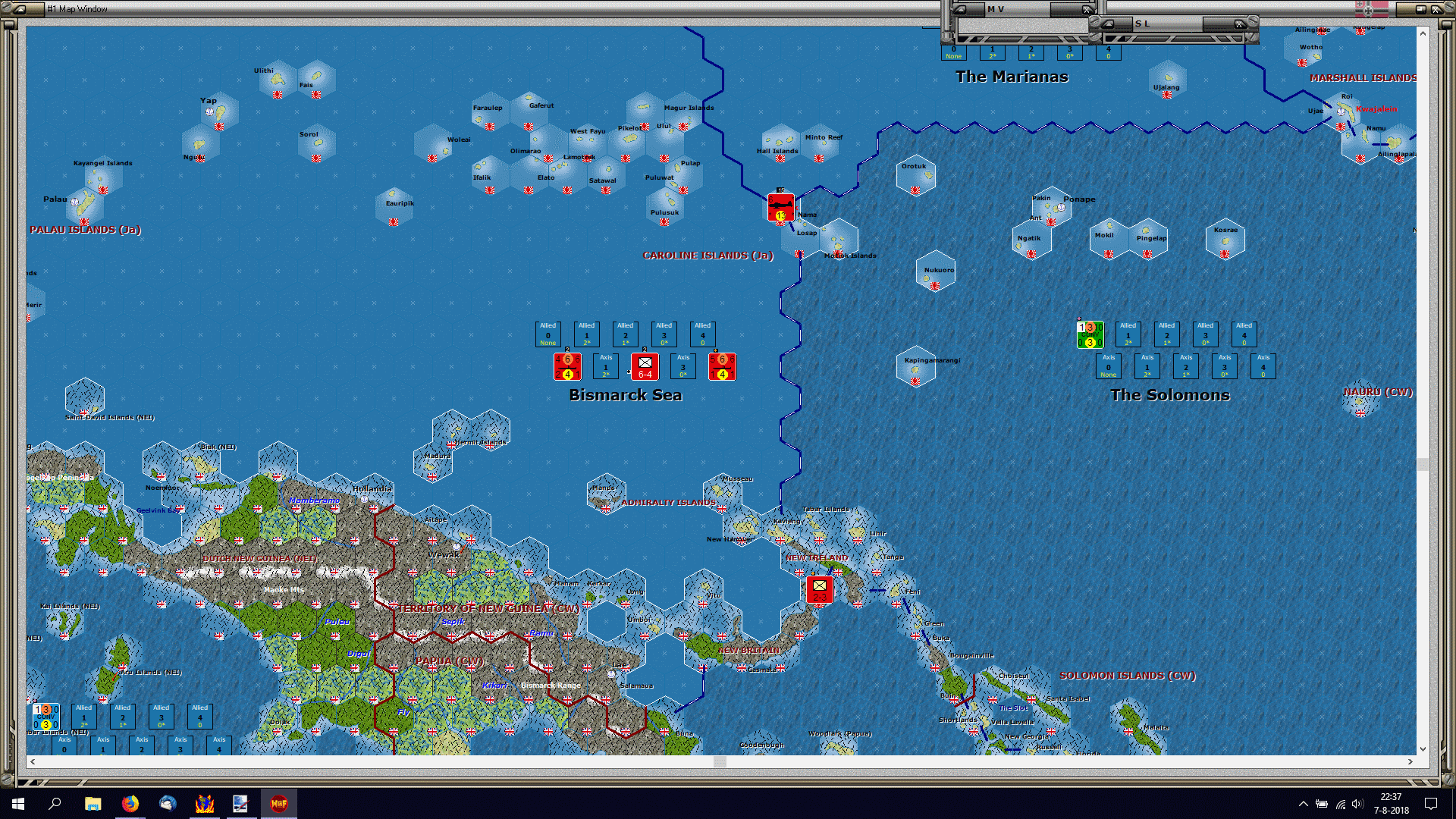
Task: Open the Windows Start menu
Action: pyautogui.click(x=17, y=804)
